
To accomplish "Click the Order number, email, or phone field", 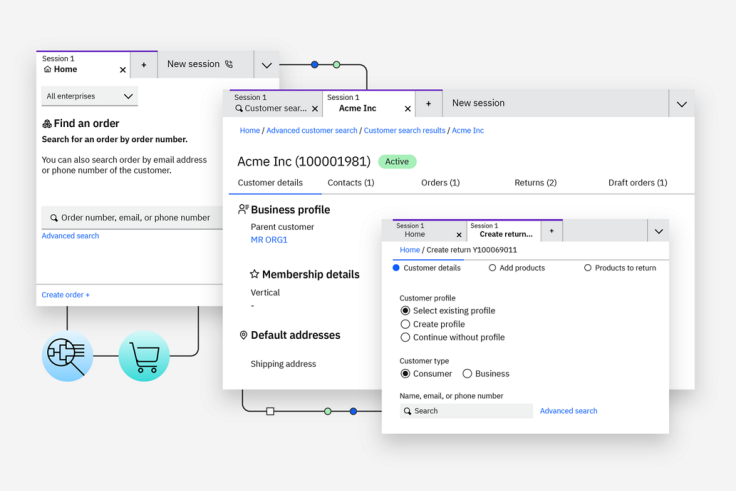I will (x=135, y=217).
